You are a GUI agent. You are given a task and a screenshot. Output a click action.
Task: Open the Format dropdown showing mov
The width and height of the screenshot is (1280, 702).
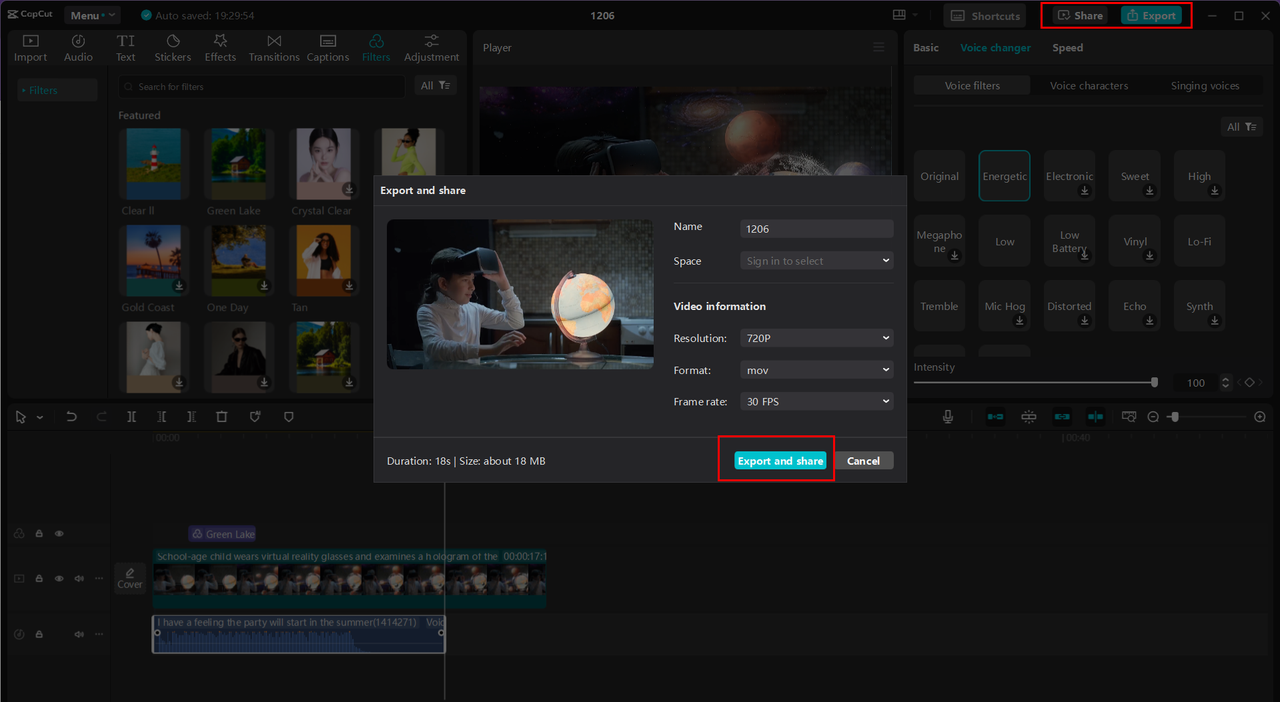pos(816,370)
